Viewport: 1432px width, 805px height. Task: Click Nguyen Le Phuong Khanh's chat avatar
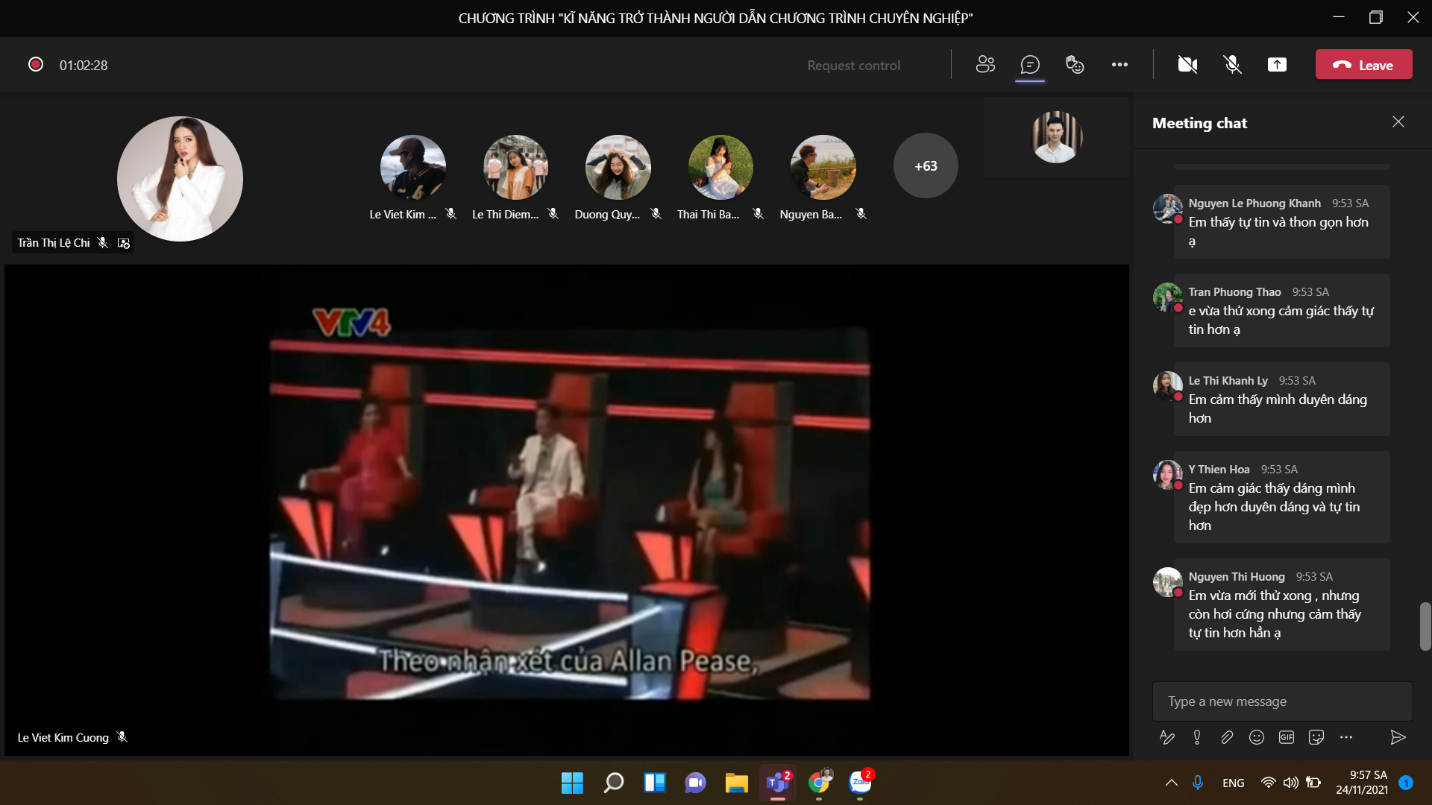pyautogui.click(x=1167, y=208)
